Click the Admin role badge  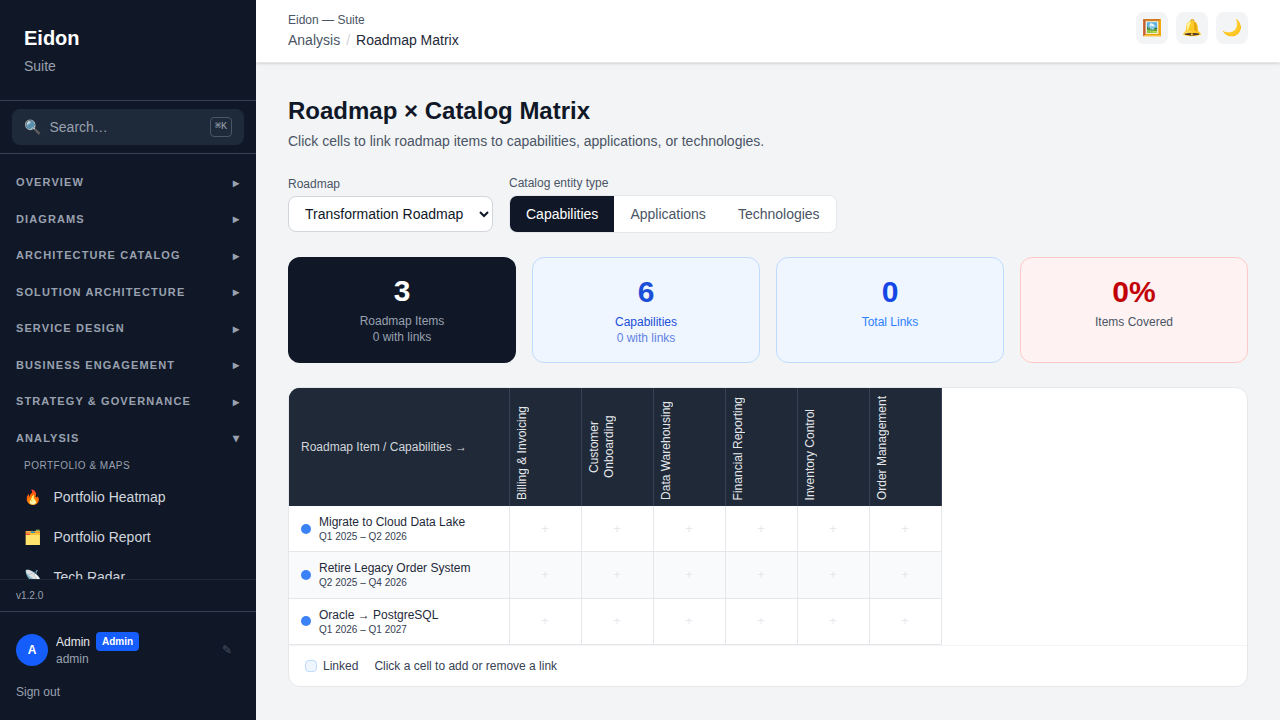tap(117, 641)
